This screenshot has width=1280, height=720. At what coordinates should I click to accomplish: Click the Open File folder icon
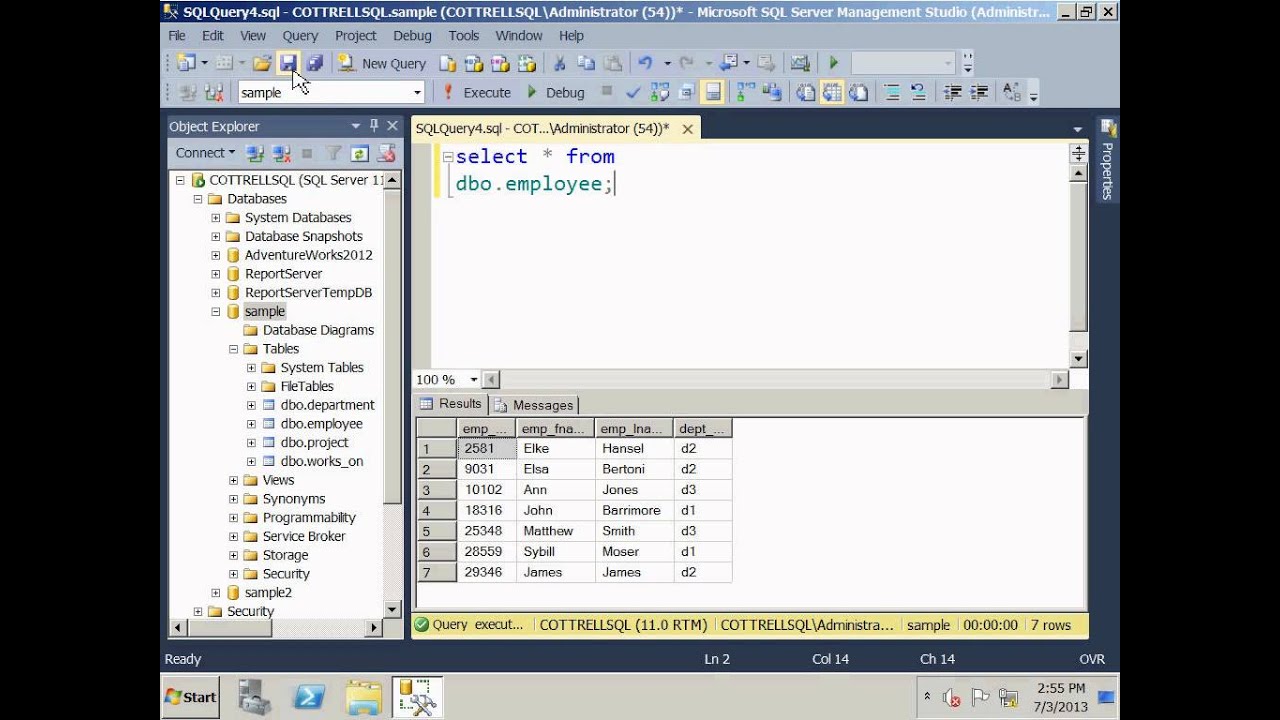(x=261, y=63)
